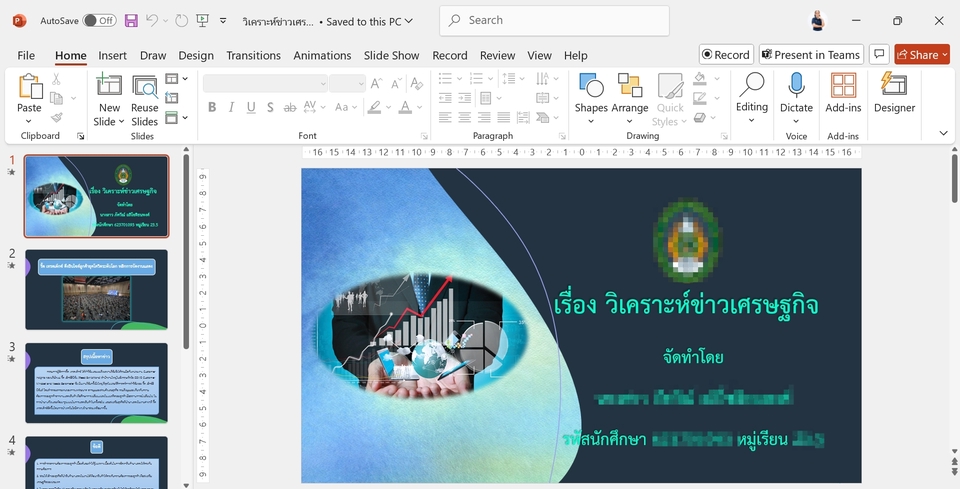
Task: Open the Designer pane
Action: (x=894, y=93)
